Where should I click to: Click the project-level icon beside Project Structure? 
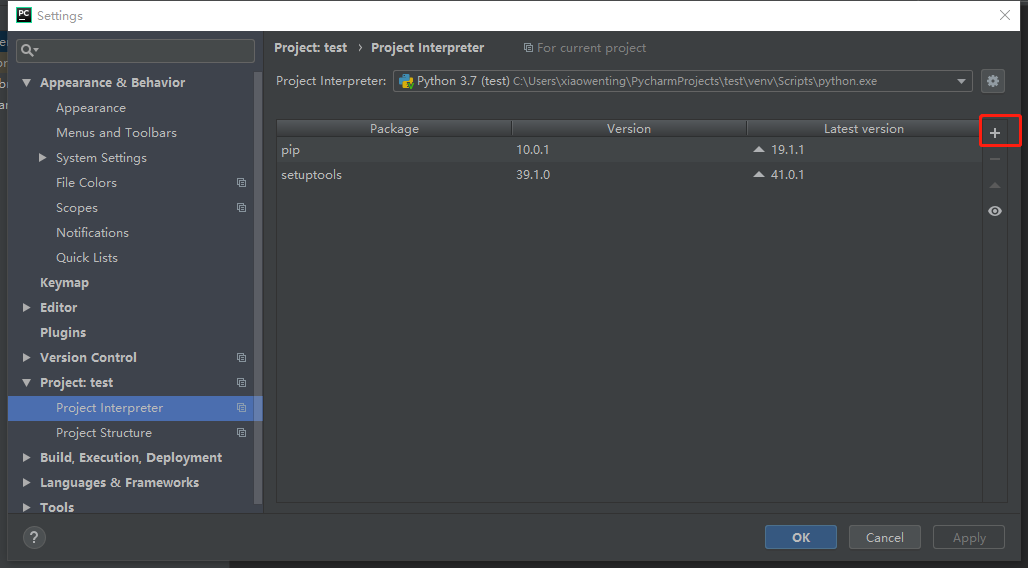[241, 432]
